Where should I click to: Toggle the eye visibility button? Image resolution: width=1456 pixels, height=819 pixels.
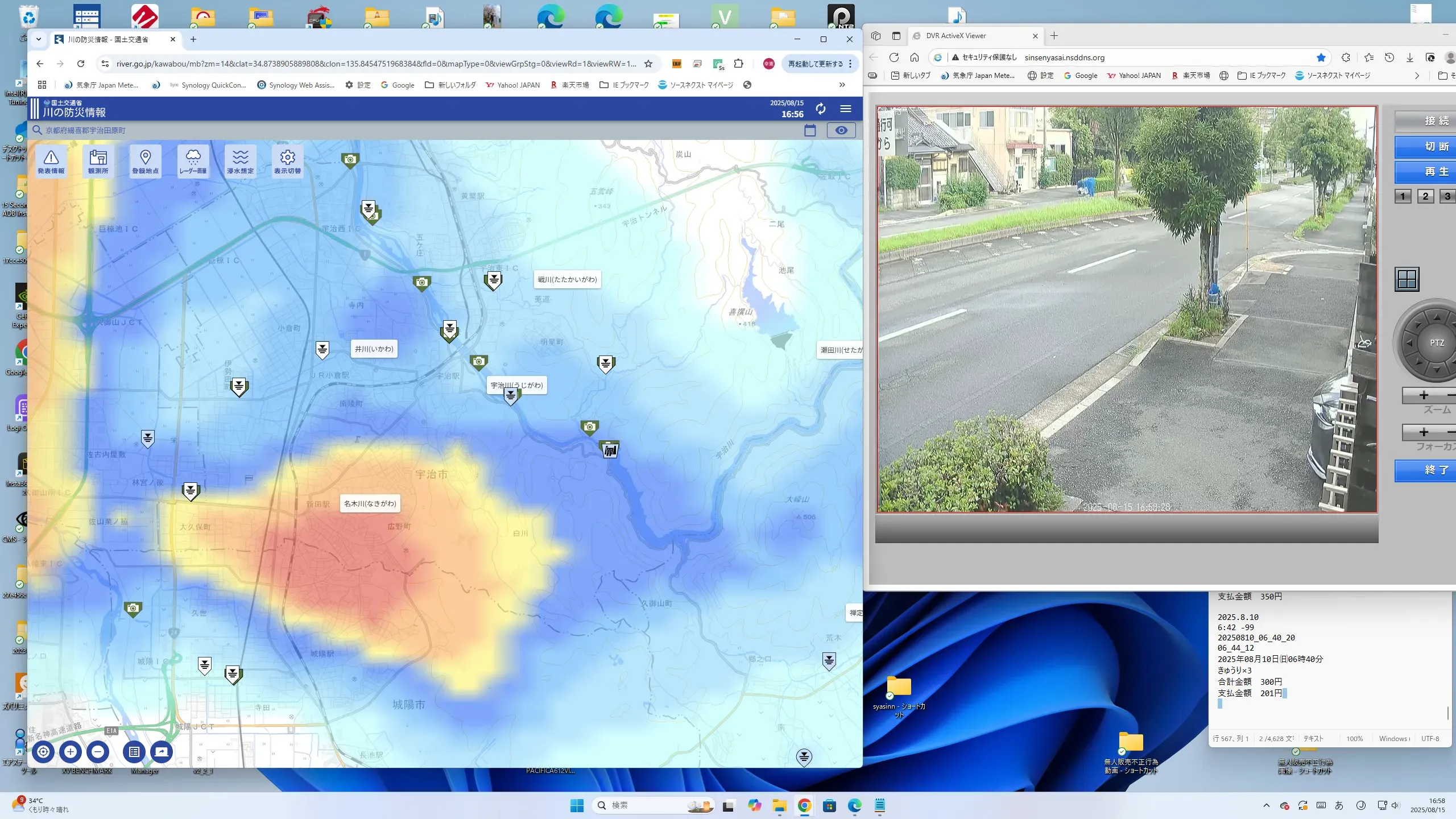pos(841,130)
